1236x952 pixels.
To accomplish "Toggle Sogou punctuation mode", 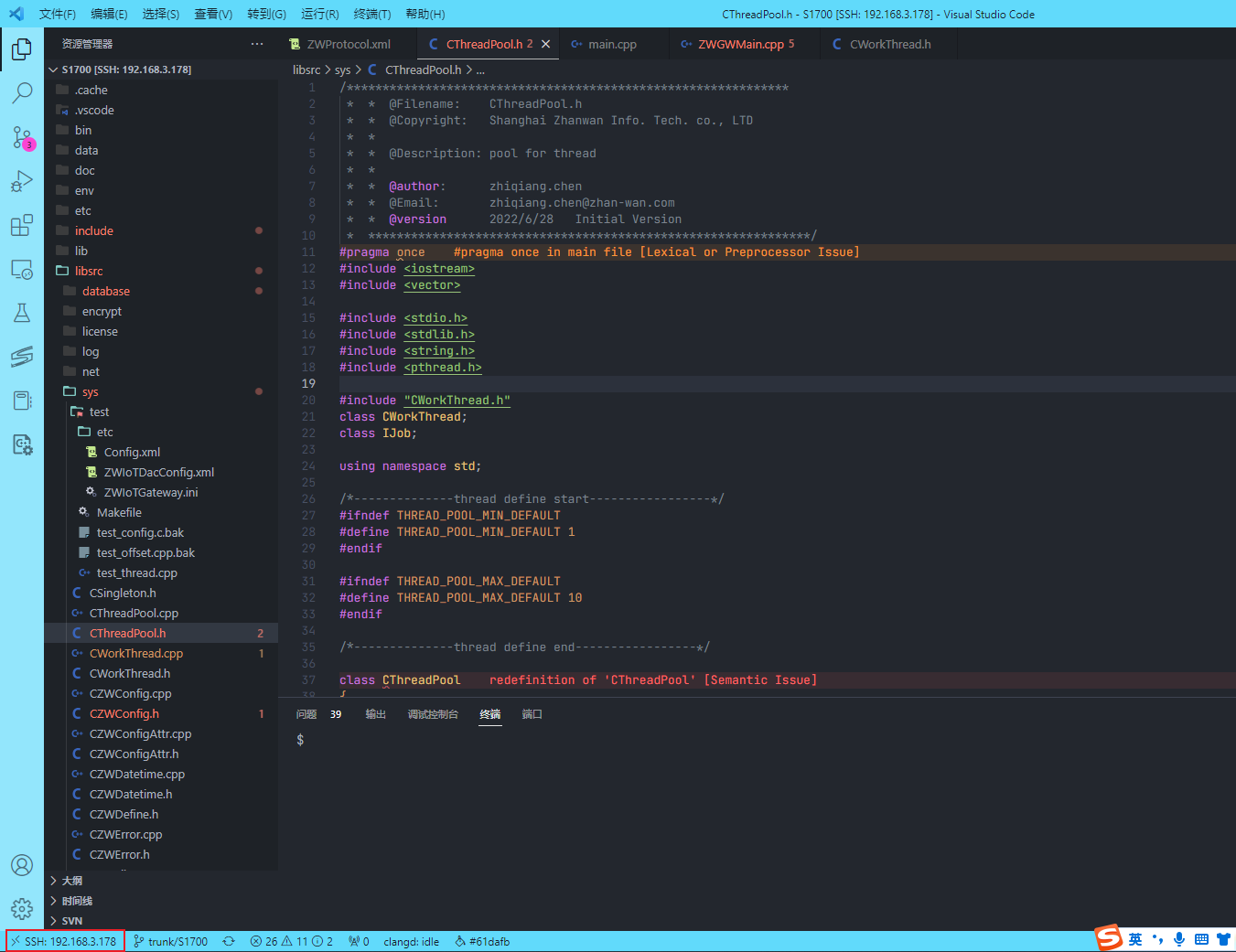I will click(x=1157, y=939).
